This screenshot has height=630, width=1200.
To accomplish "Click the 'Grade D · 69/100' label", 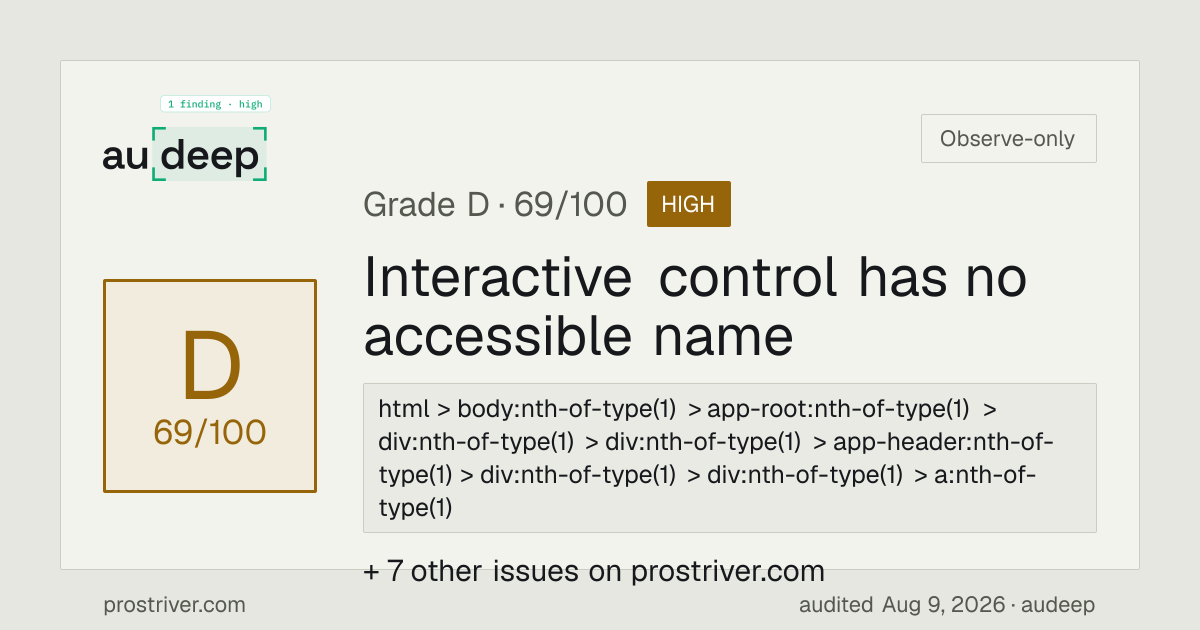I will pyautogui.click(x=495, y=204).
